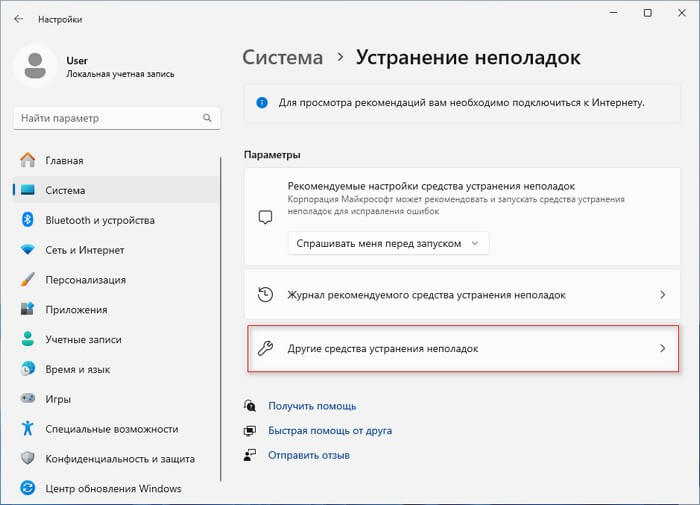Click the Система monitor icon
Image resolution: width=700 pixels, height=505 pixels.
28,190
